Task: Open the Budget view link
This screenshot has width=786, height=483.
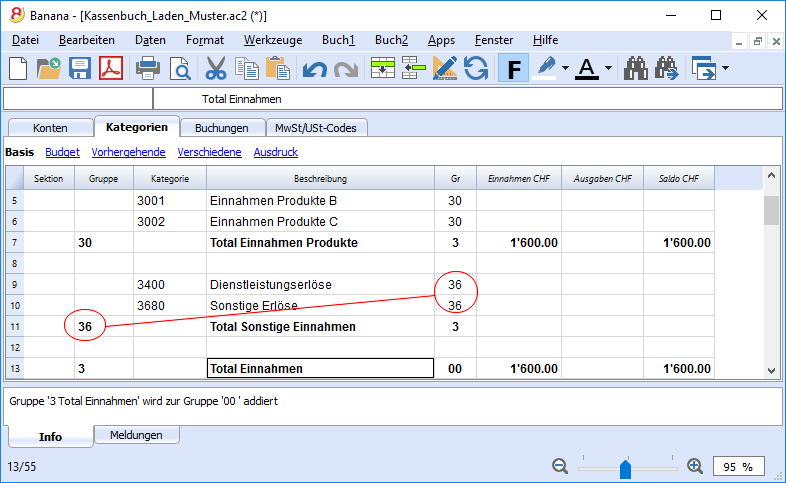Action: click(x=62, y=152)
